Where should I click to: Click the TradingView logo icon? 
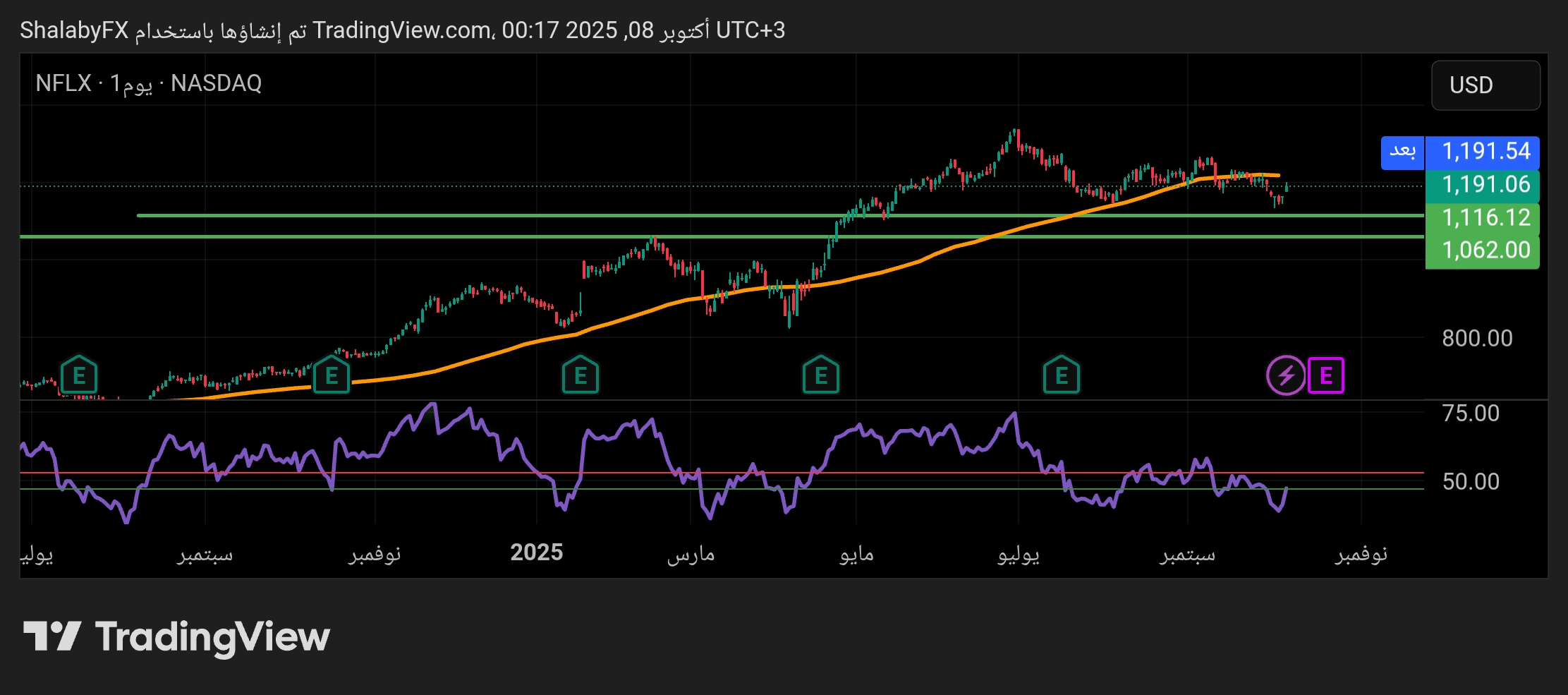(x=52, y=636)
